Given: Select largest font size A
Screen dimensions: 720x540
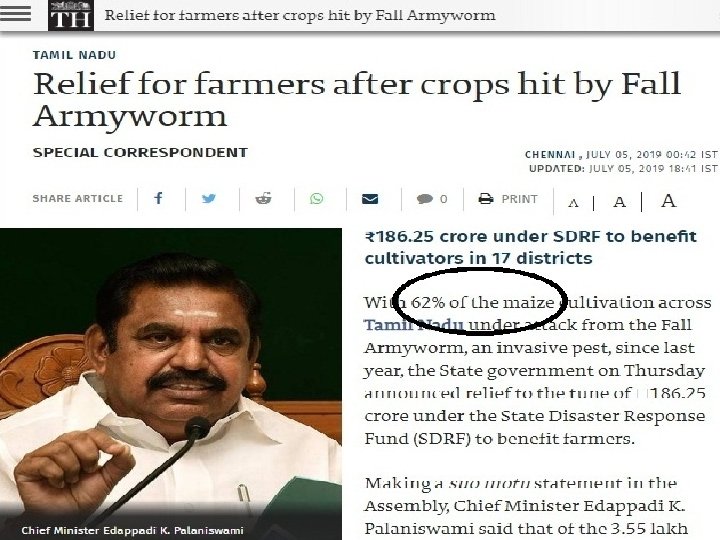Looking at the screenshot, I should click(x=669, y=200).
